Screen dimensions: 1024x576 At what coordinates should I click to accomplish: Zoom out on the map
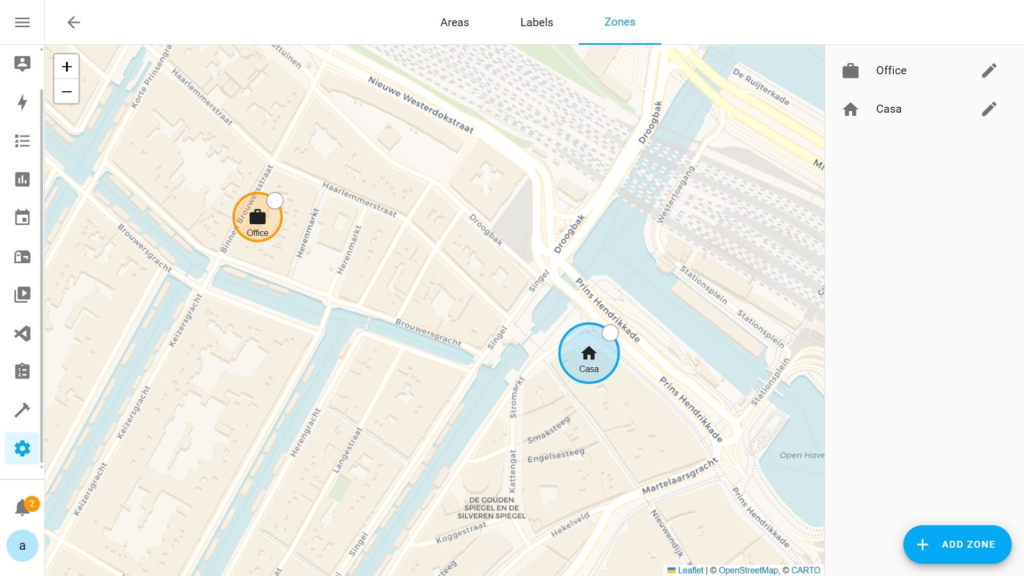pyautogui.click(x=66, y=92)
